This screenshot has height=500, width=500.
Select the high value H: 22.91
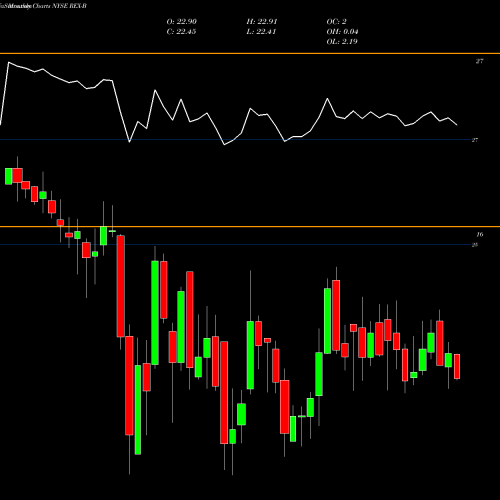262,22
